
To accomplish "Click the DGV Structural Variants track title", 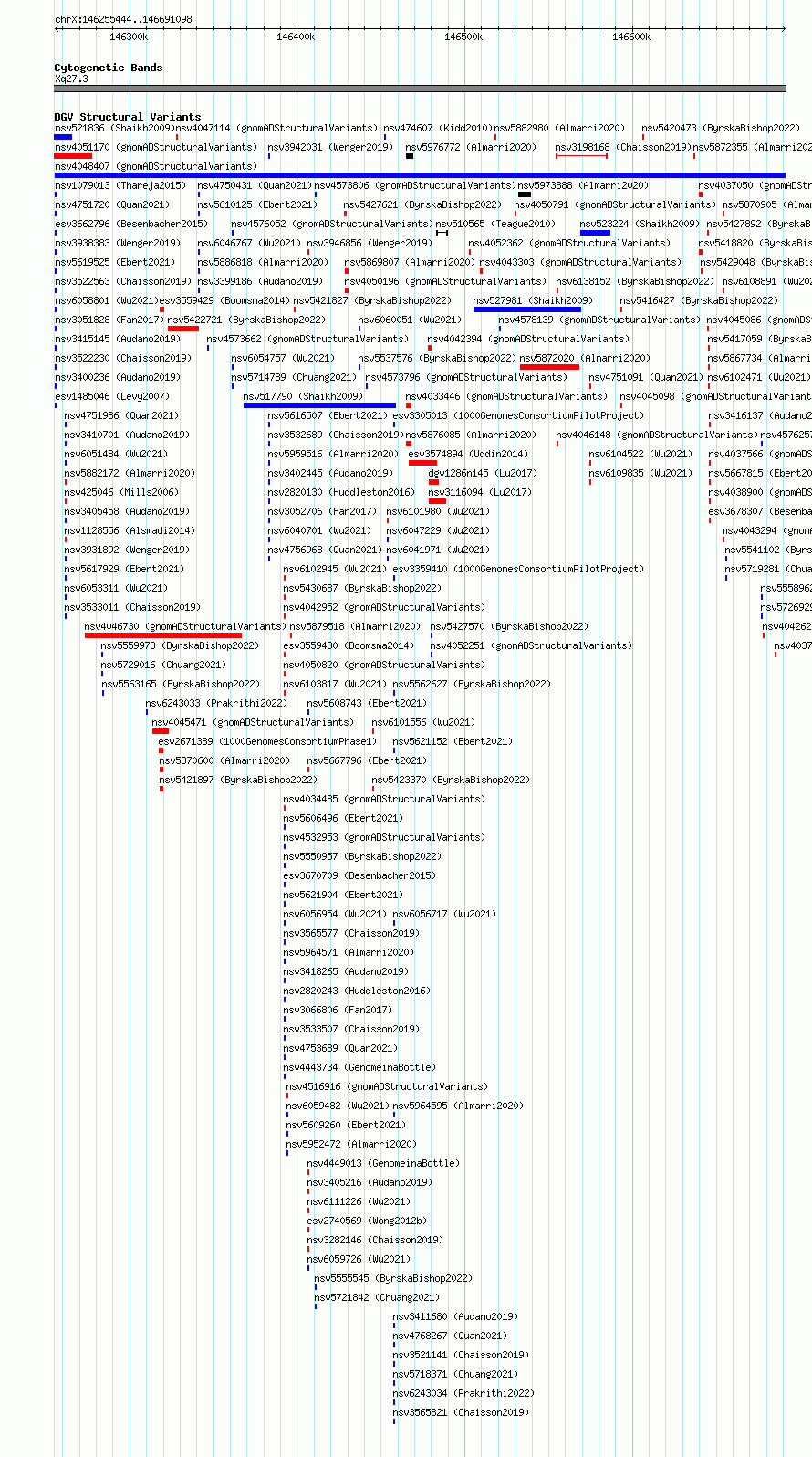I will point(128,117).
